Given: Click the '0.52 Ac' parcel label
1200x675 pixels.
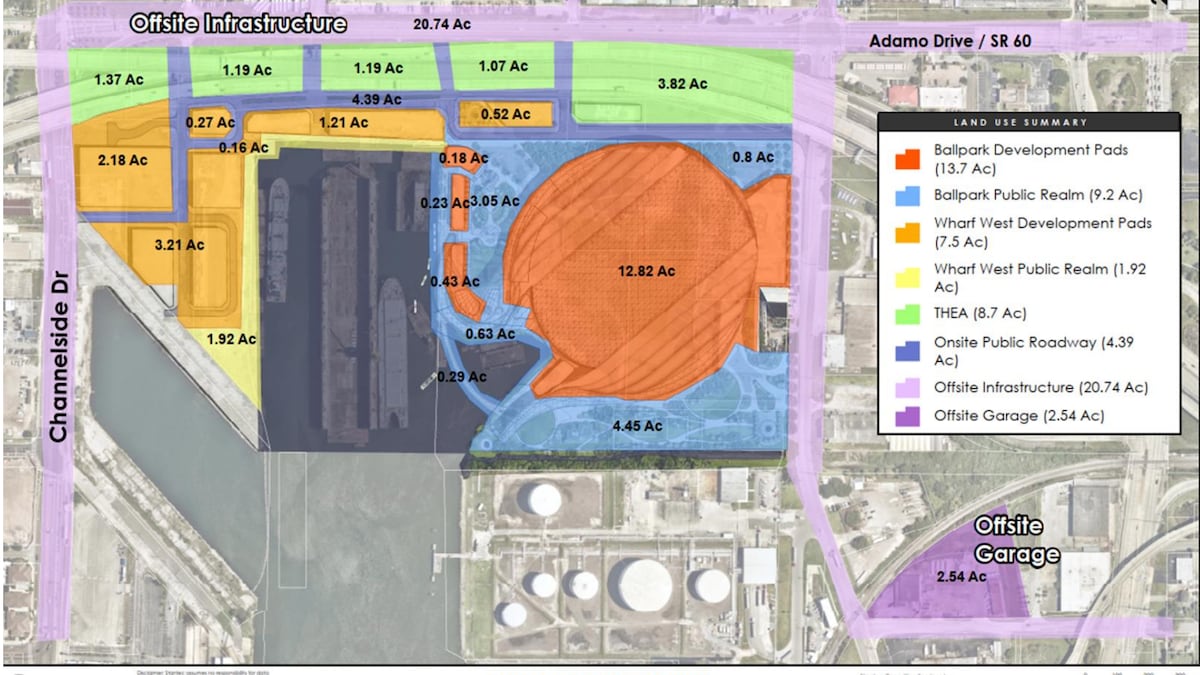Looking at the screenshot, I should (505, 114).
